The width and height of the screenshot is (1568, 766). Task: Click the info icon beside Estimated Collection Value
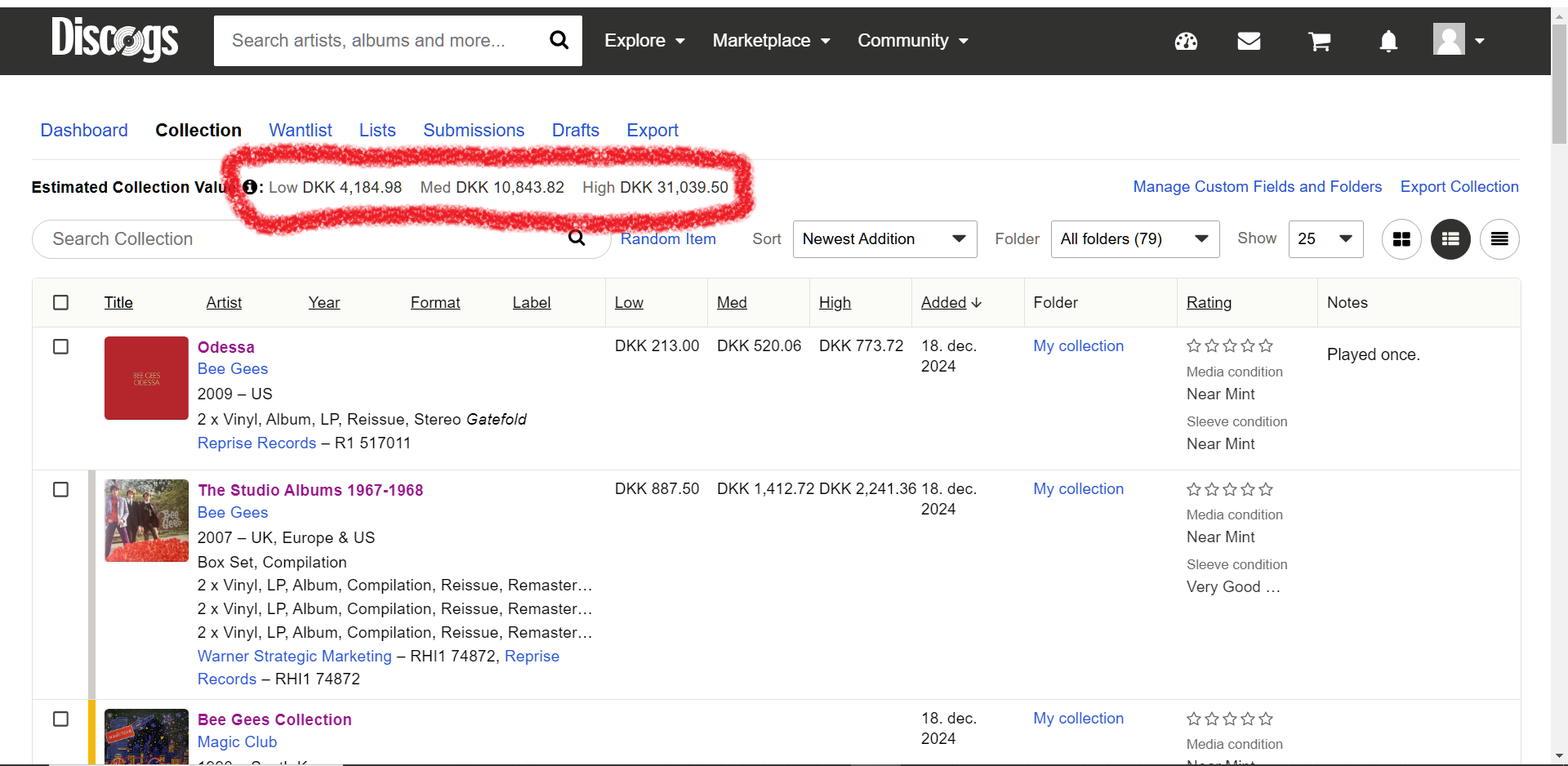(x=250, y=187)
